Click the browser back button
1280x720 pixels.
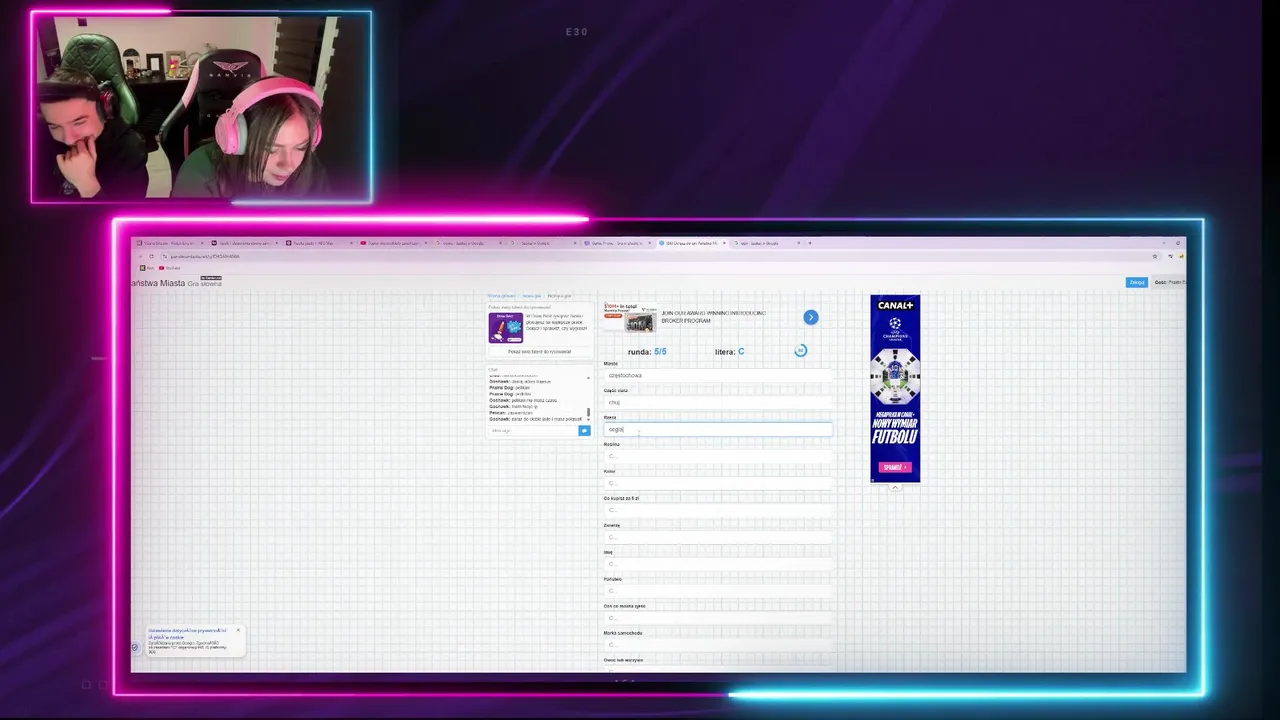(141, 256)
